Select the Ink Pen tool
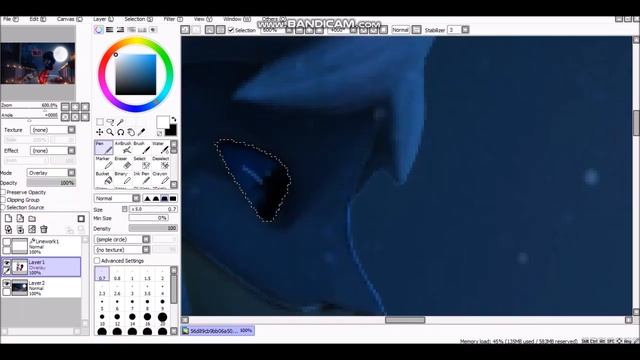Viewport: 640px width, 360px height. [x=142, y=178]
